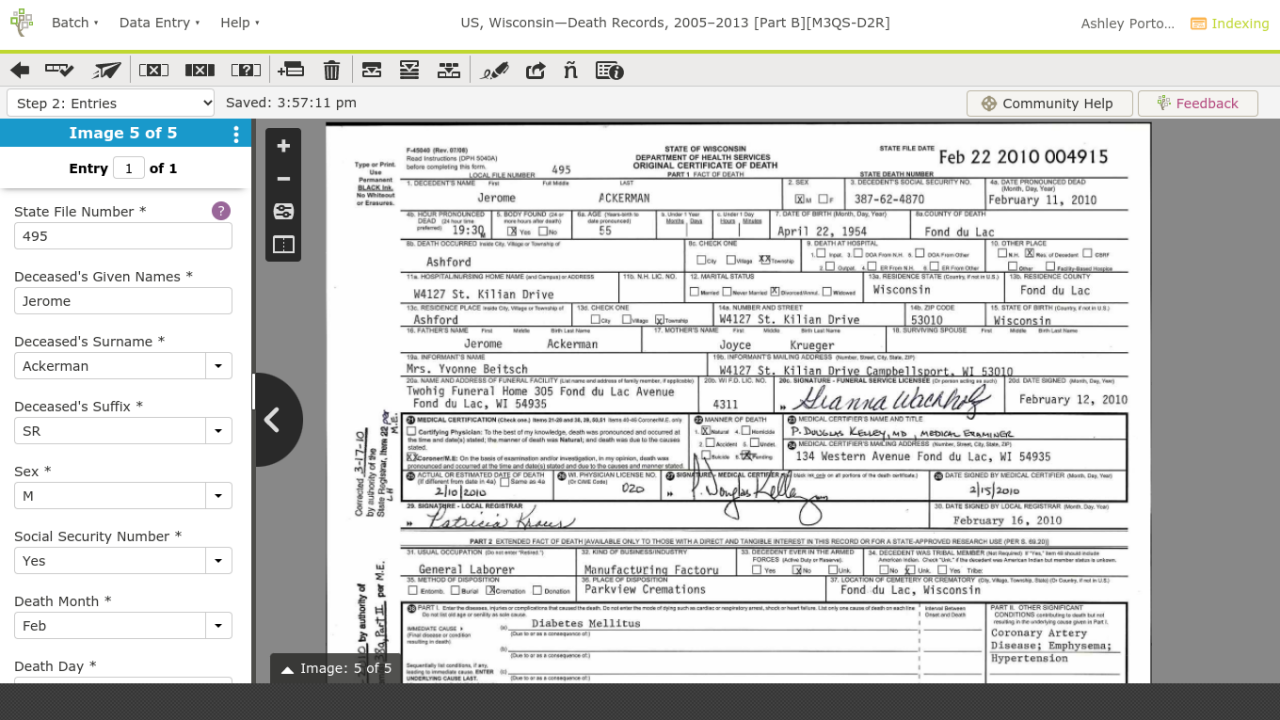Click the solid-filled bracketed X blank icon
This screenshot has height=720, width=1280.
[200, 70]
